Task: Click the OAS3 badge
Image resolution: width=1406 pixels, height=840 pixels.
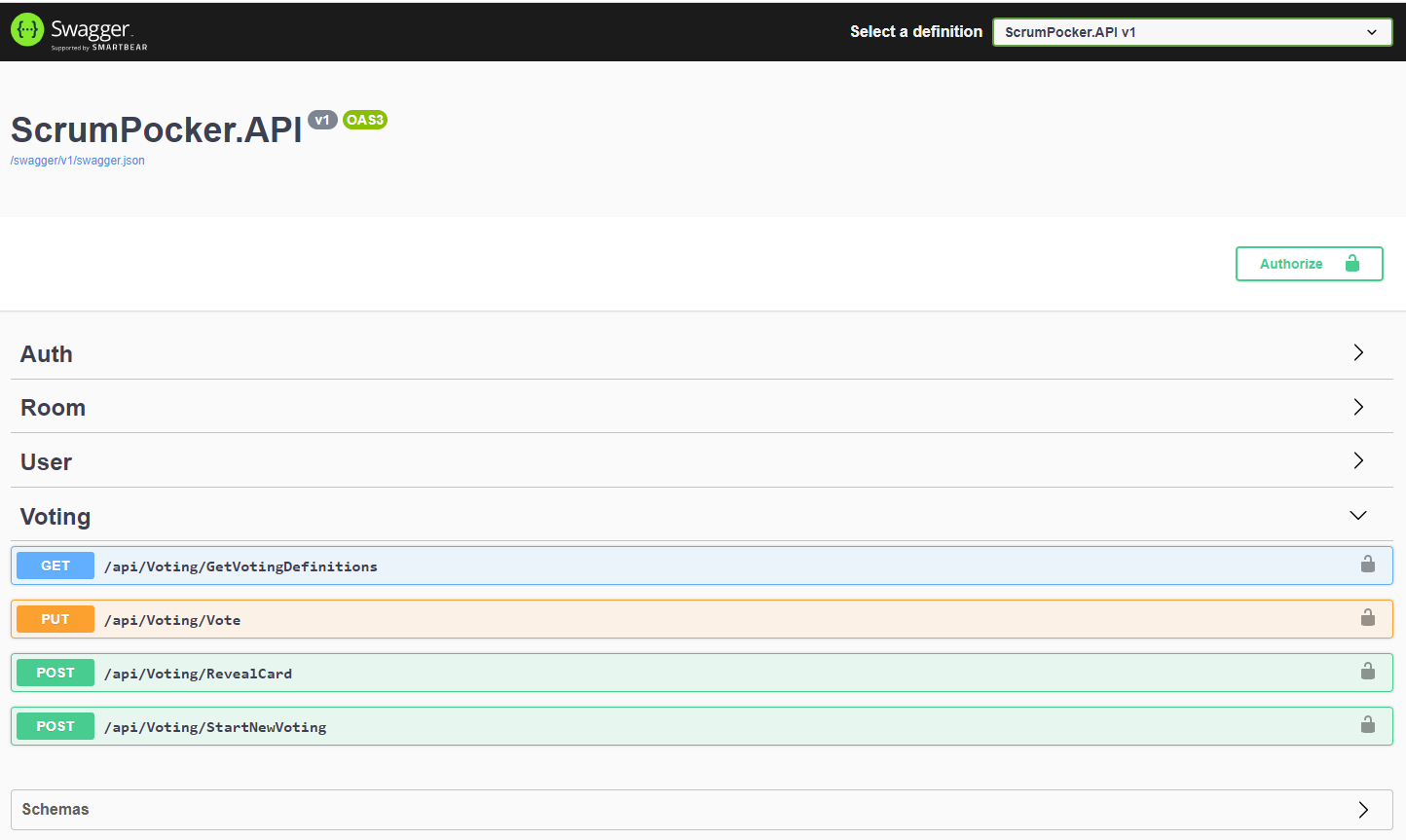Action: 365,120
